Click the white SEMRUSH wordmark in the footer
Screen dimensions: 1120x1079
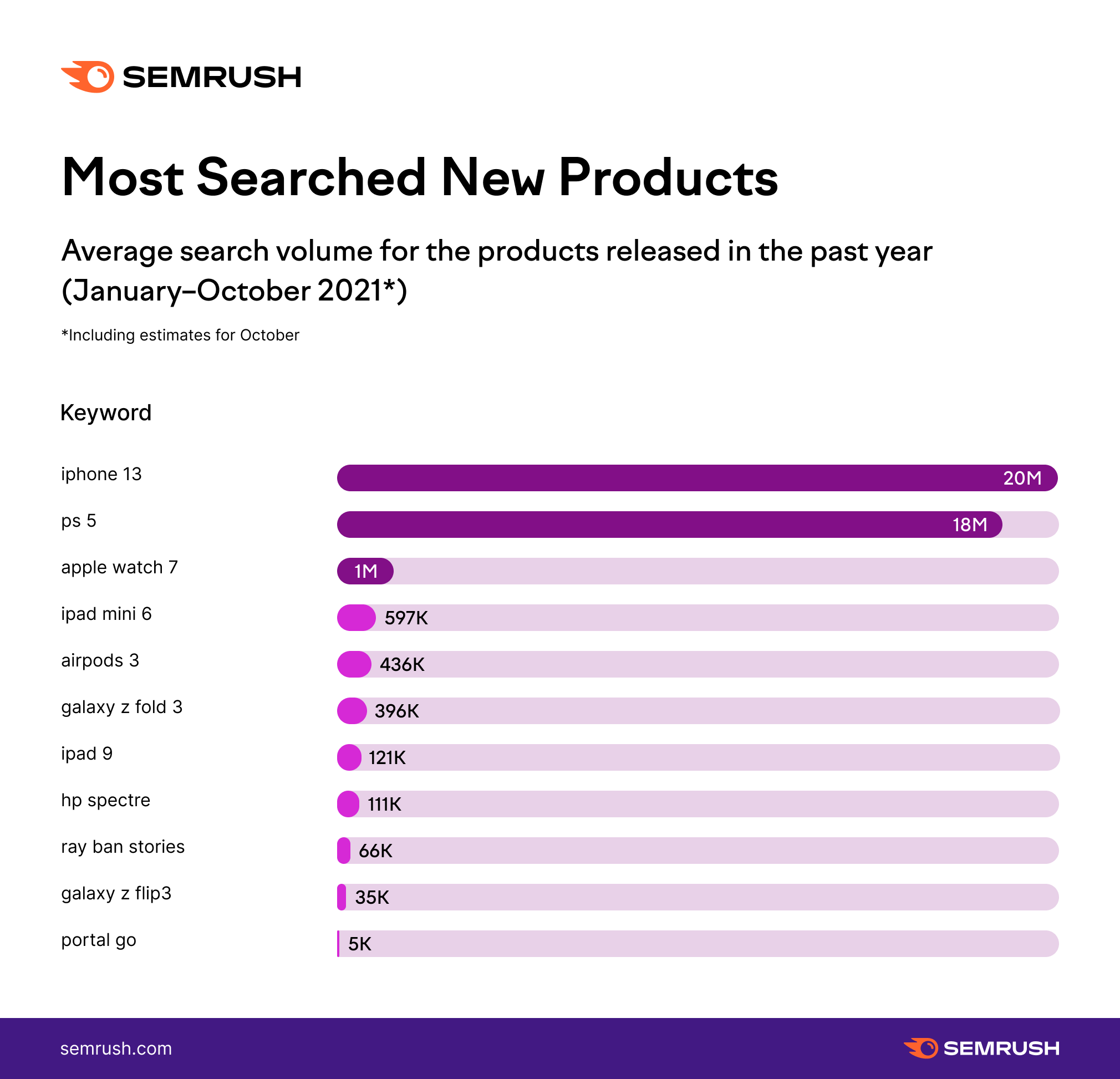click(1001, 1048)
